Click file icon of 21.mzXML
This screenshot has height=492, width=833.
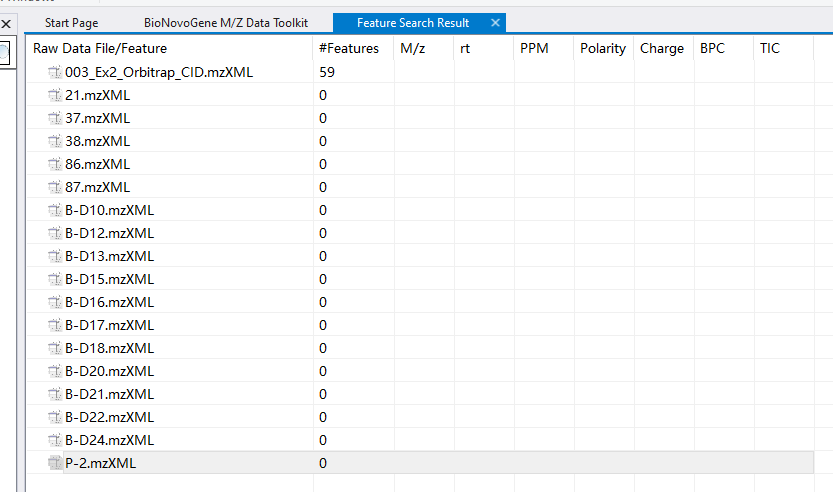point(55,95)
